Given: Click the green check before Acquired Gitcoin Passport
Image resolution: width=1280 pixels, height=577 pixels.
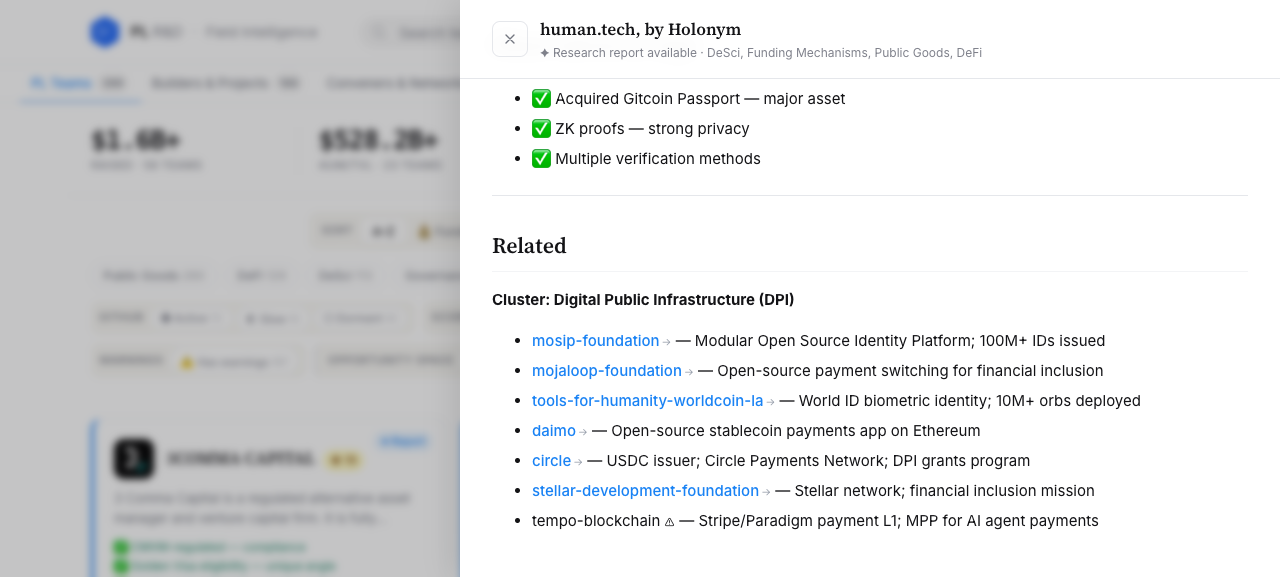Looking at the screenshot, I should coord(541,99).
